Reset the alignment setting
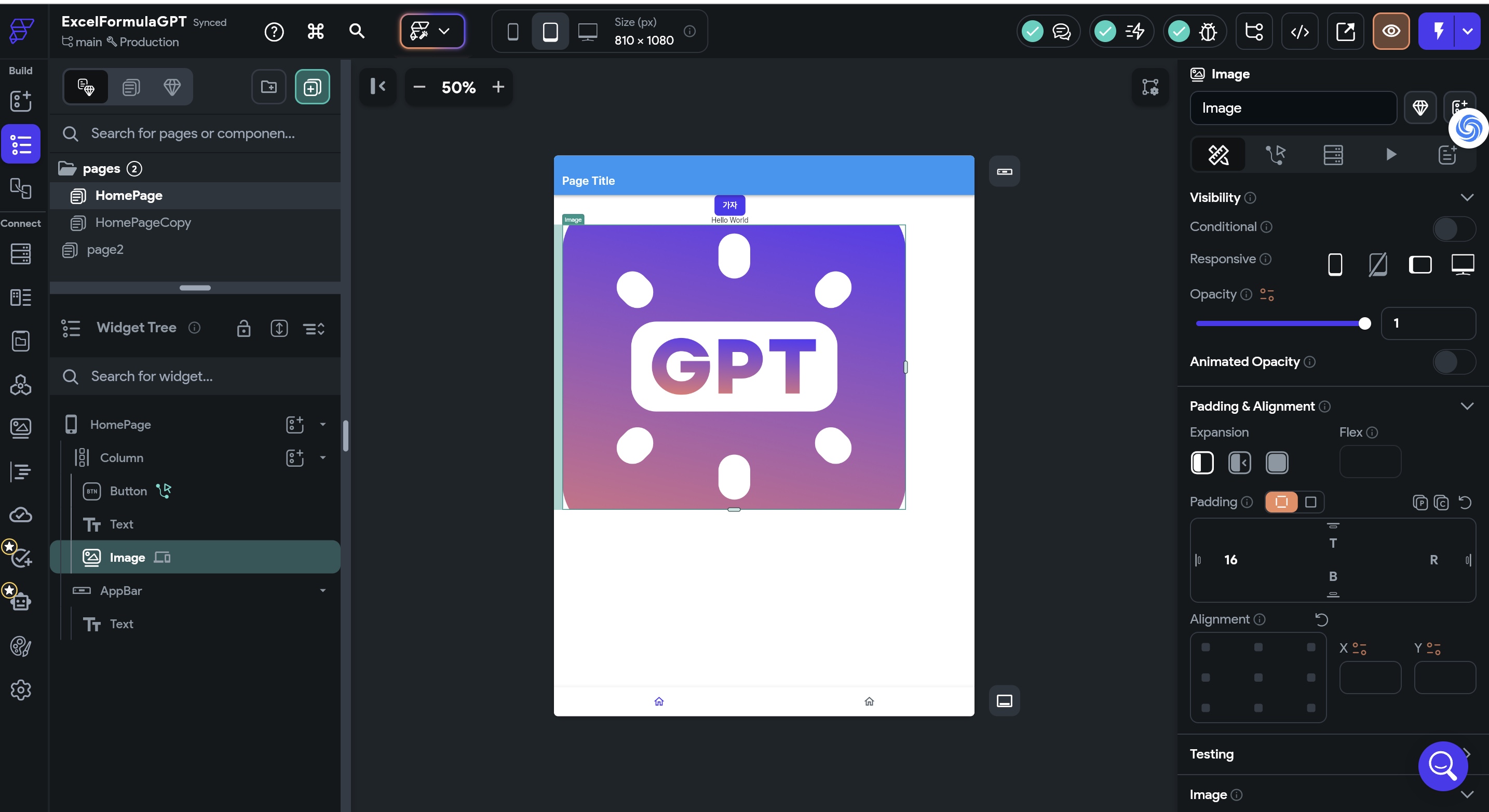Screen dimensions: 1489x812 [1321, 619]
